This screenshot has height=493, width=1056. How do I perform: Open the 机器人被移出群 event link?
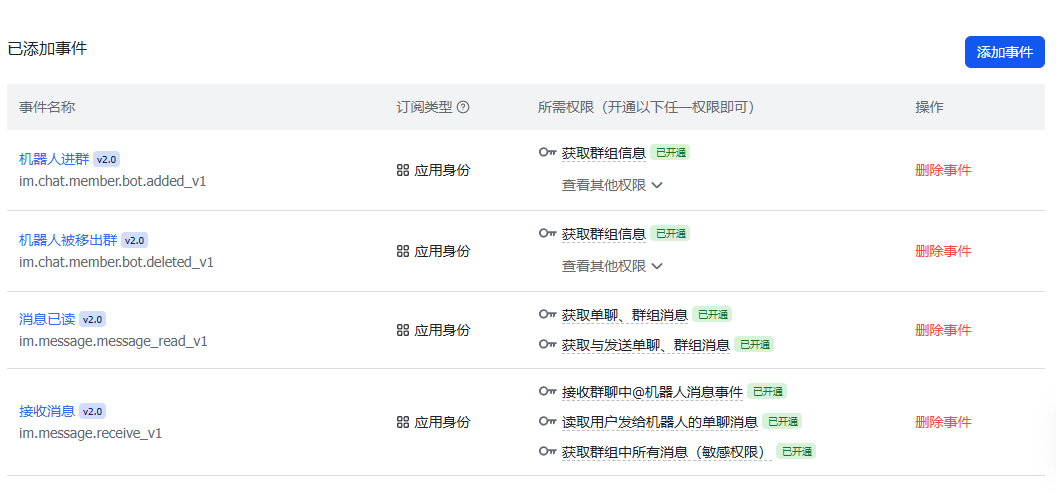68,240
